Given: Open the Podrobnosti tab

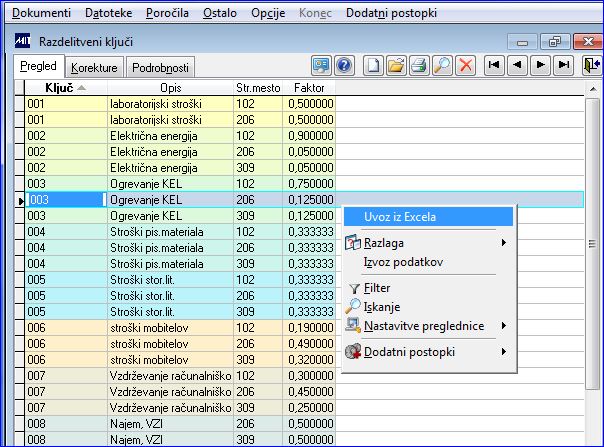Looking at the screenshot, I should coord(160,68).
